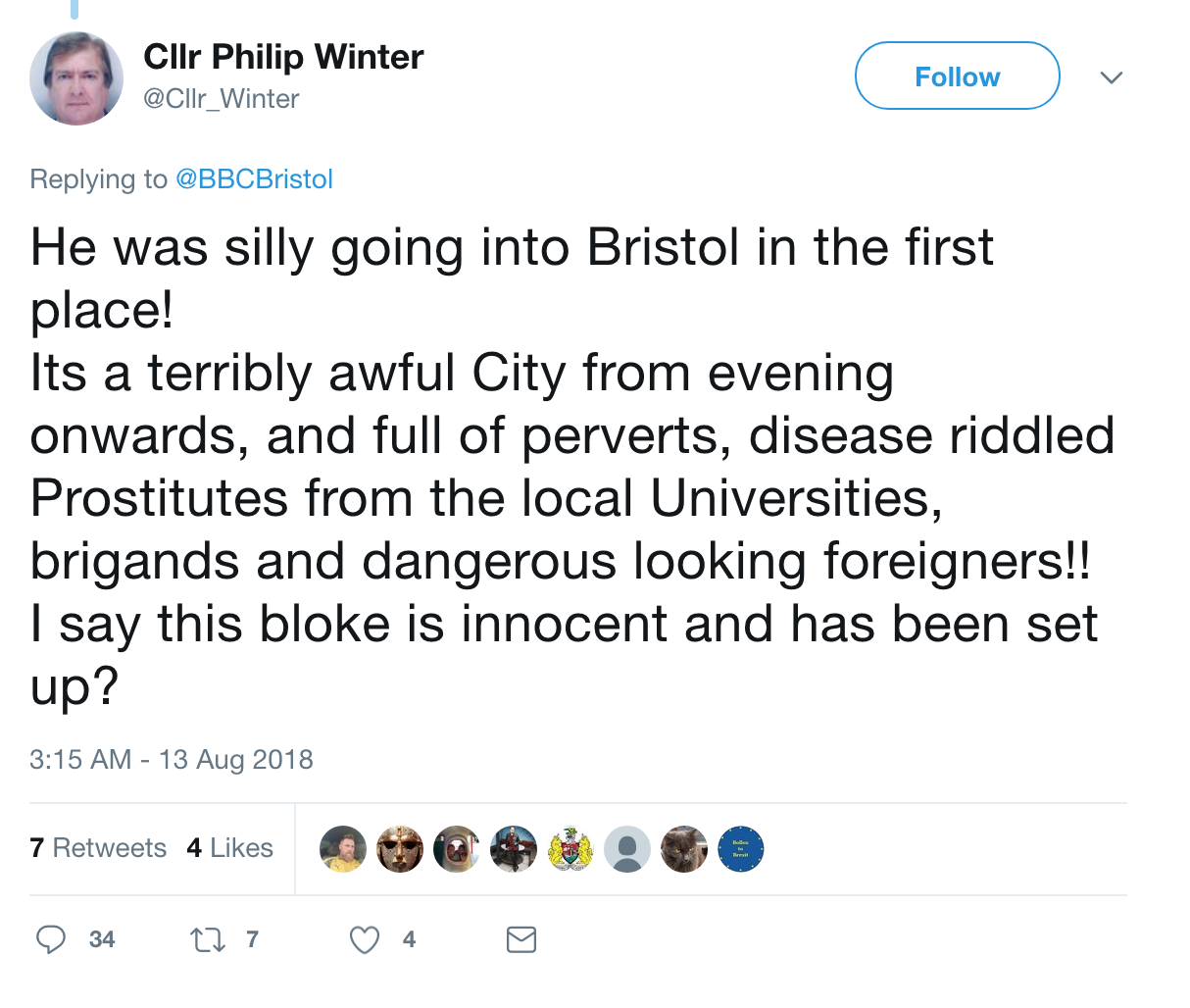This screenshot has width=1190, height=1008.
Task: Open the gold helmet mask avatar
Action: click(x=400, y=848)
